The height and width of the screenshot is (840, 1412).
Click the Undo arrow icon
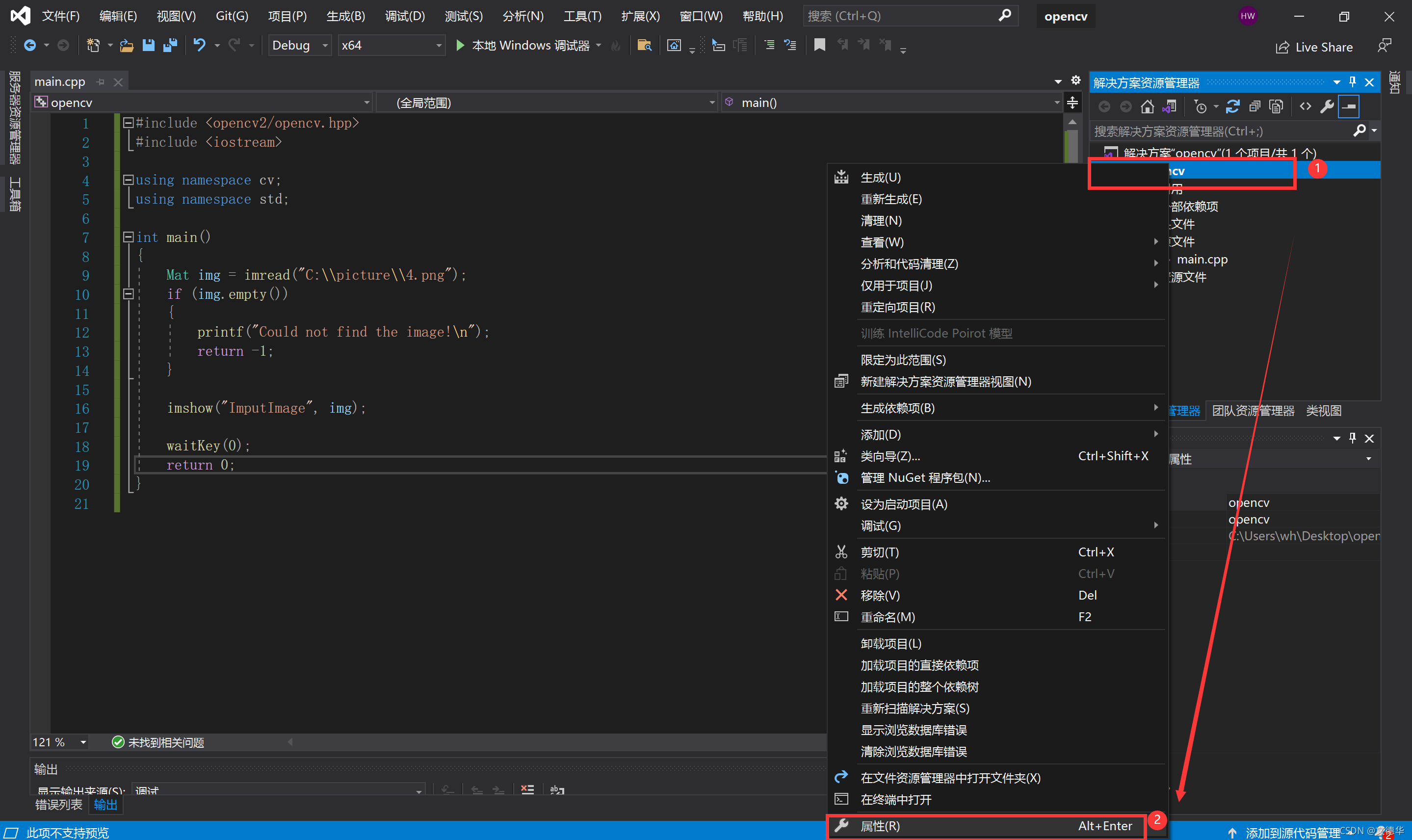tap(199, 45)
